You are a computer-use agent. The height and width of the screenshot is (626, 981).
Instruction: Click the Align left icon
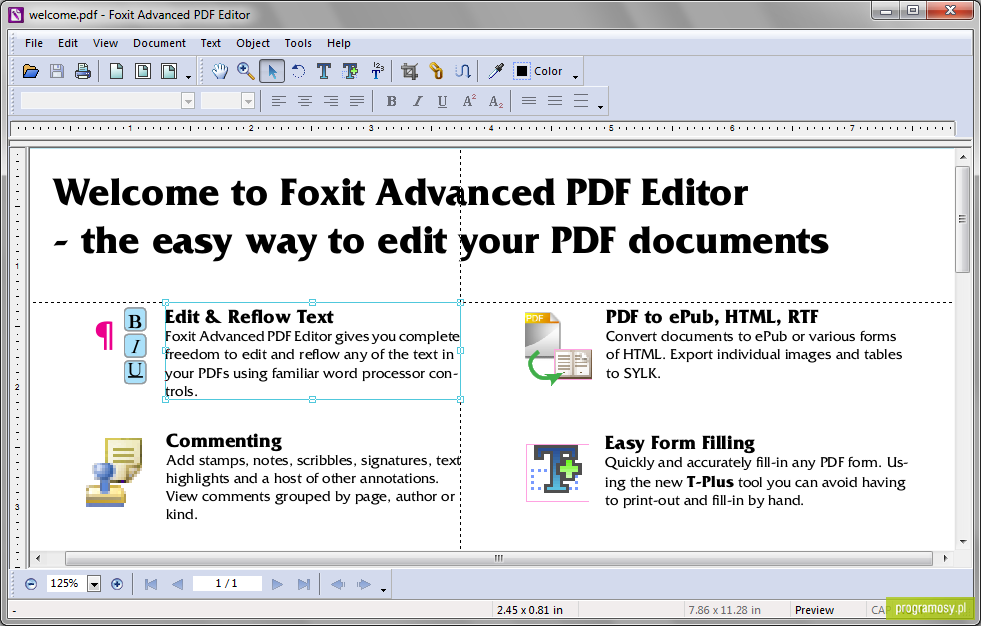point(278,101)
